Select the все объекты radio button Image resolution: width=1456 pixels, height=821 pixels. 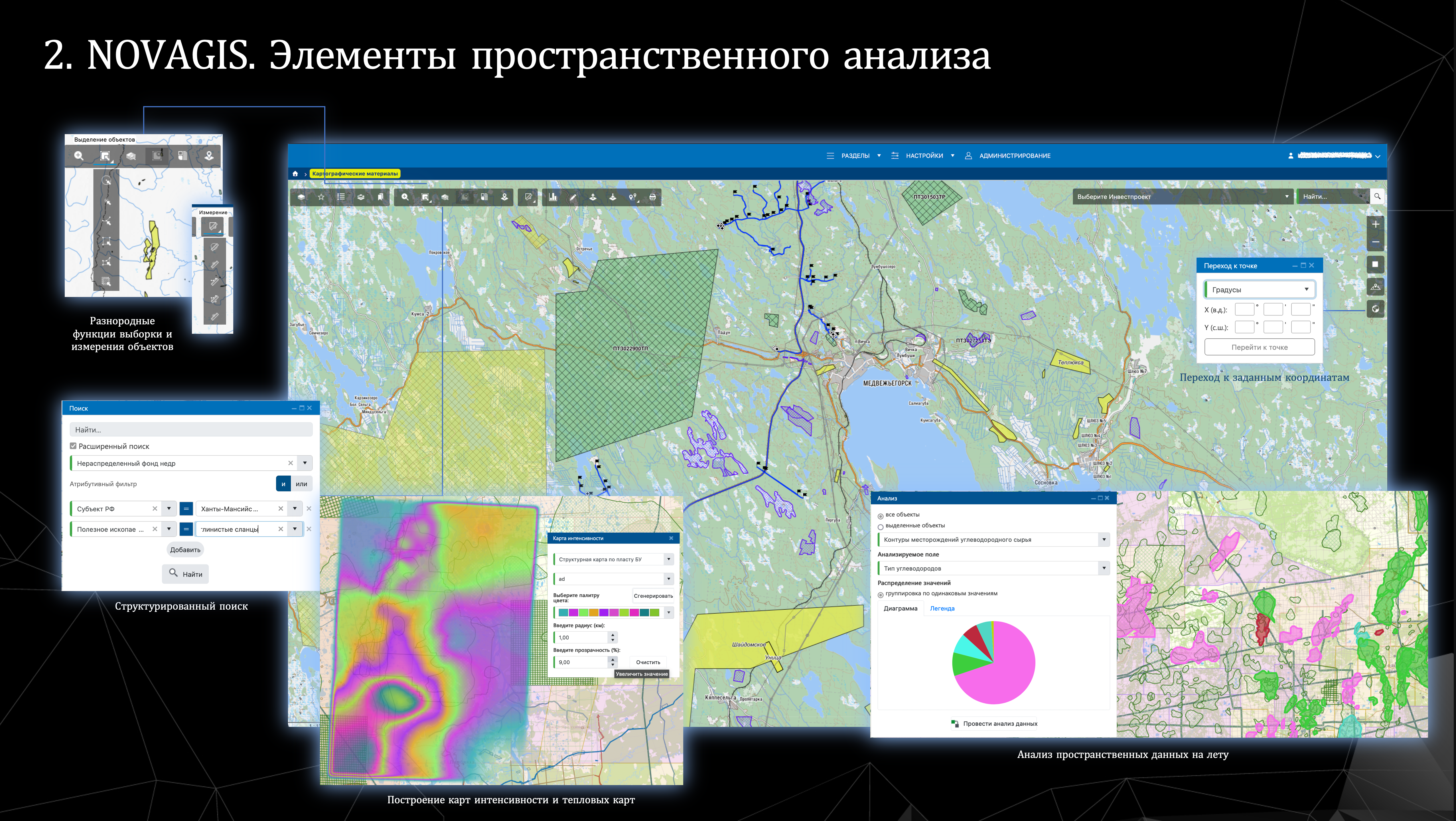881,516
